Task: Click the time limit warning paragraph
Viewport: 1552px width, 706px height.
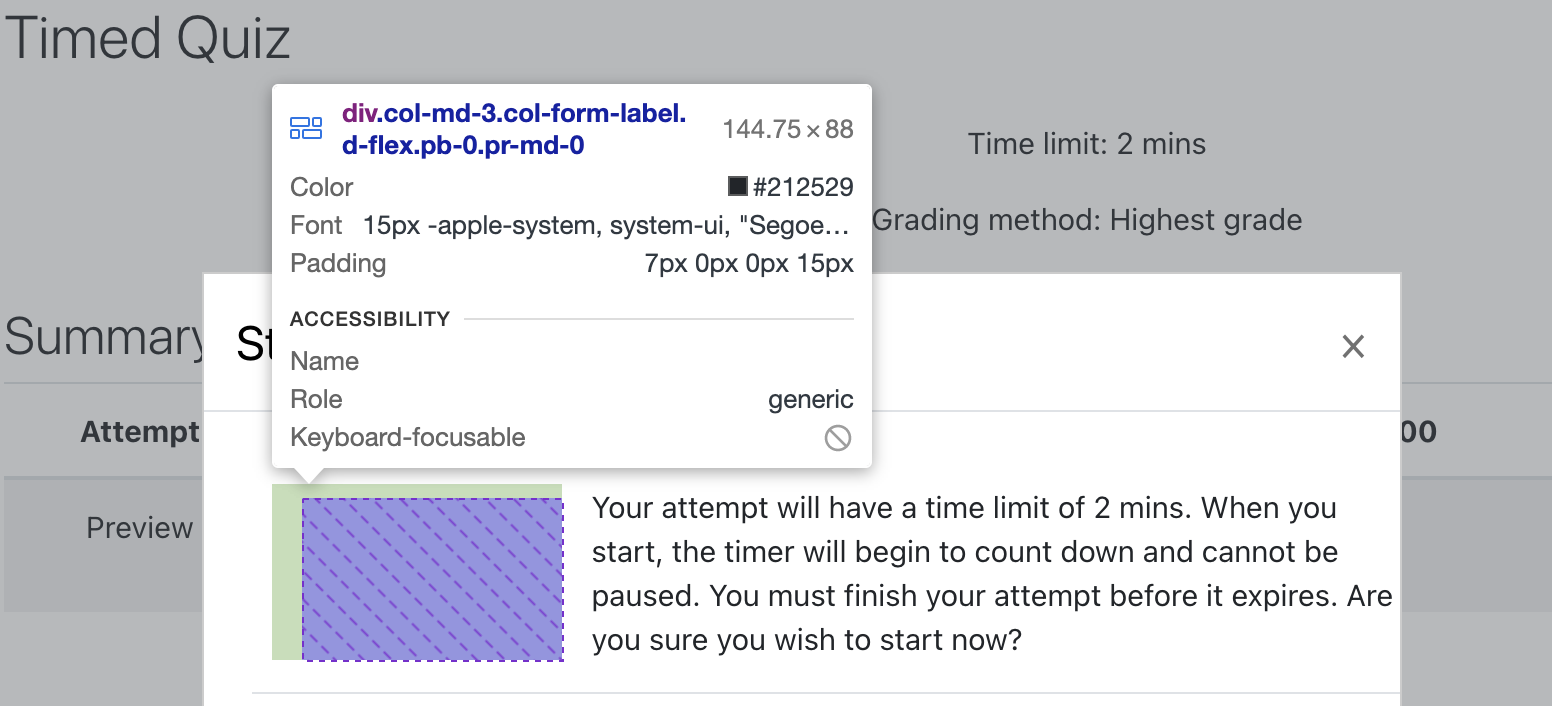Action: tap(992, 573)
